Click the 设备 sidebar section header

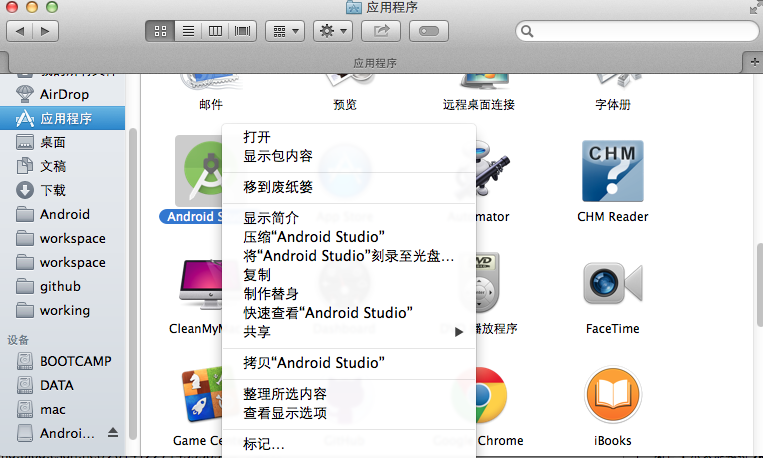point(18,340)
